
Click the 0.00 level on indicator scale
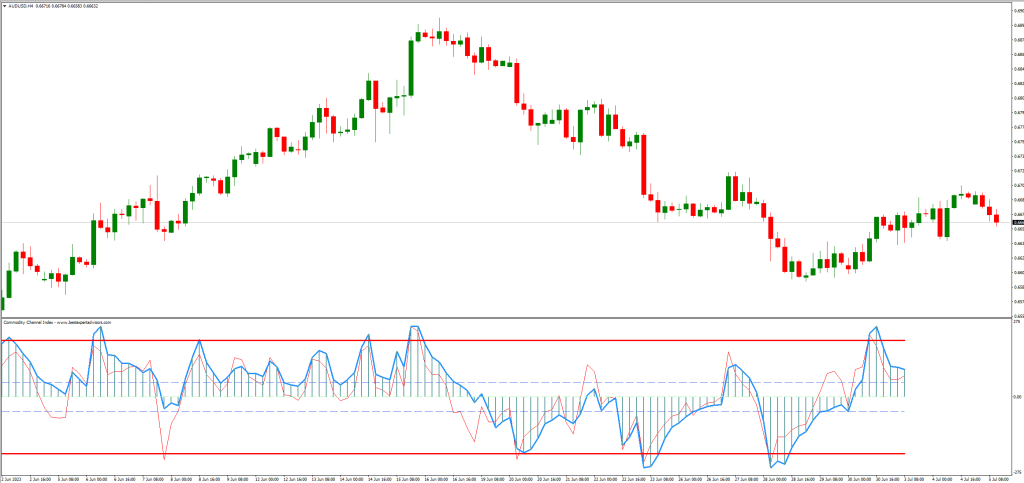coord(1017,397)
